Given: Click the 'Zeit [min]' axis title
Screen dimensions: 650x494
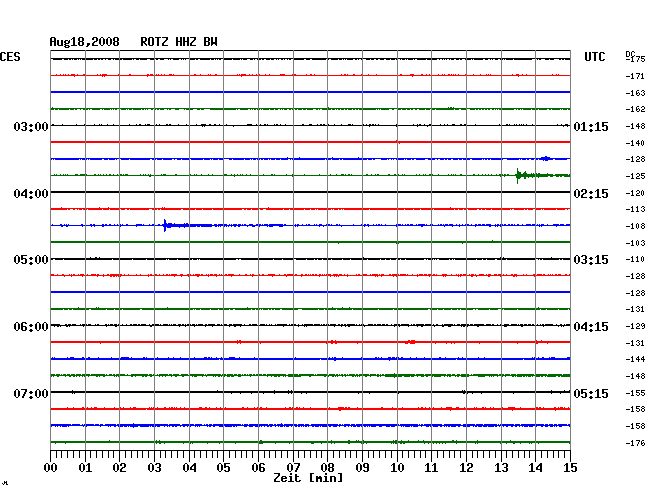Looking at the screenshot, I should (x=308, y=478).
